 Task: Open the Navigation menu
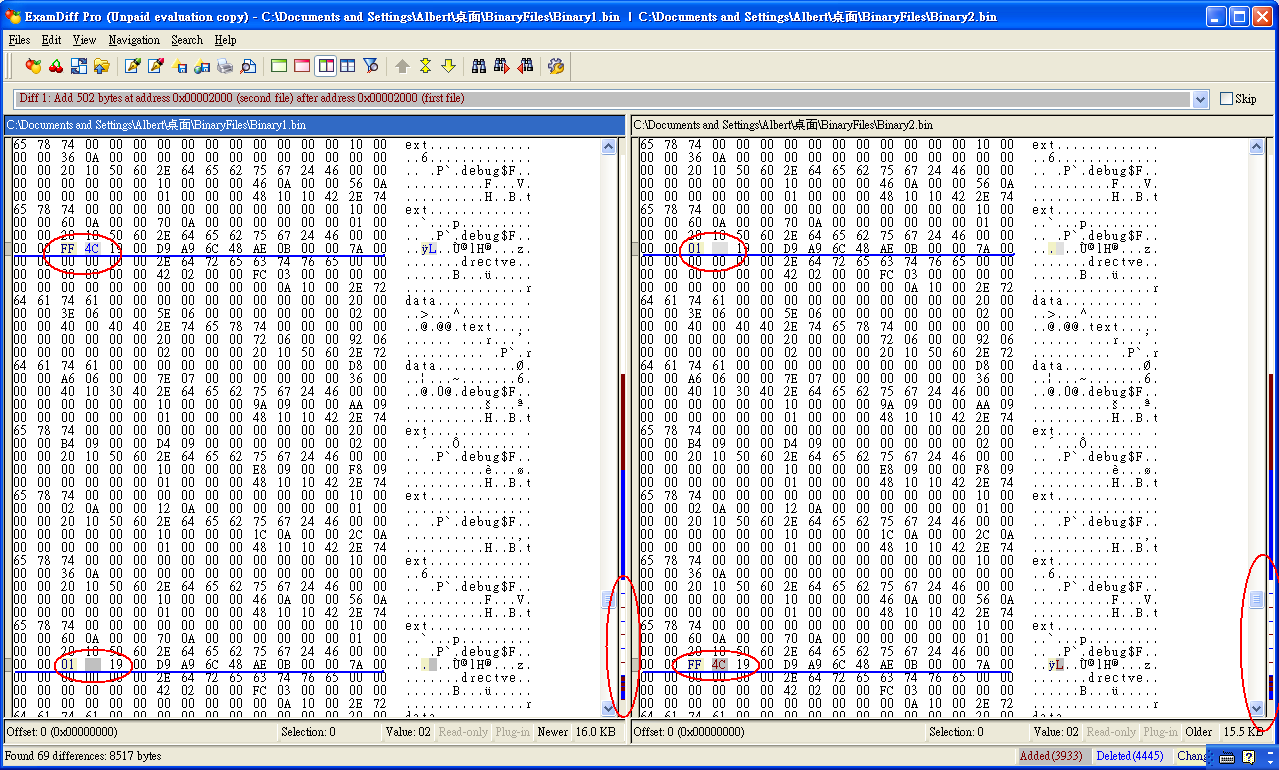tap(134, 40)
